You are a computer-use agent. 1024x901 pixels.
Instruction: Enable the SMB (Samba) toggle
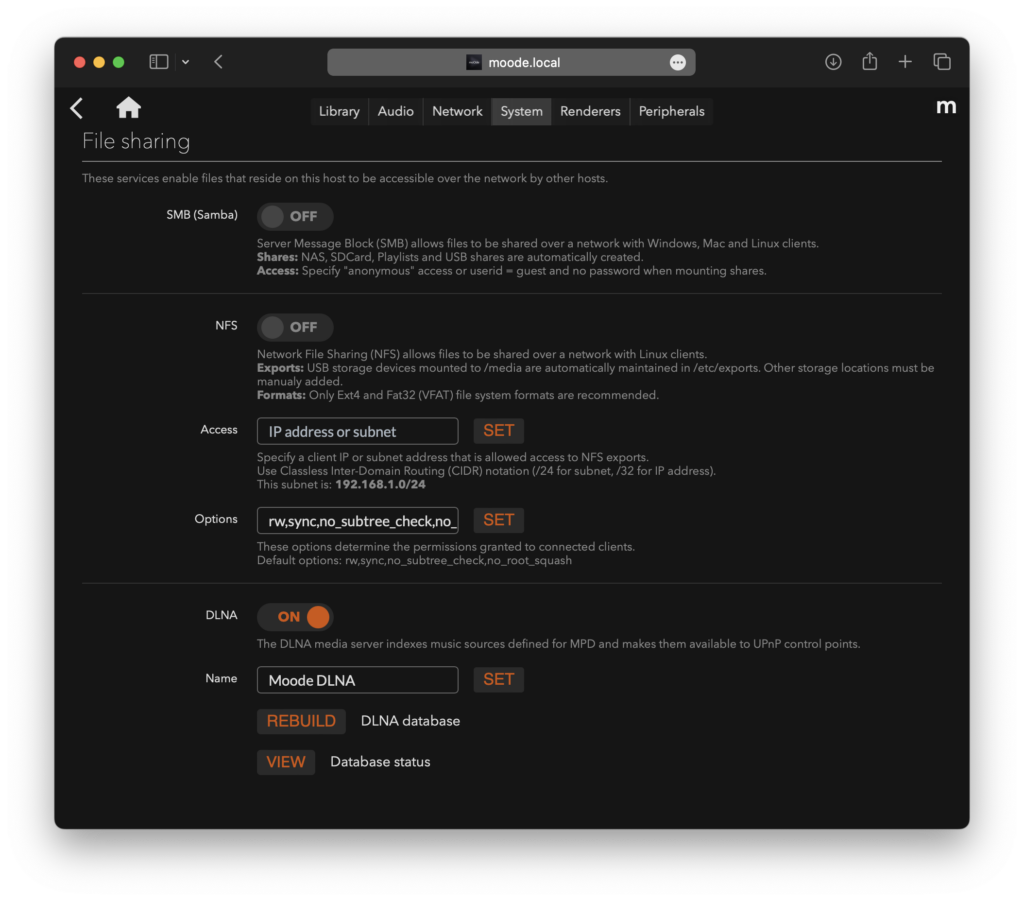tap(294, 217)
